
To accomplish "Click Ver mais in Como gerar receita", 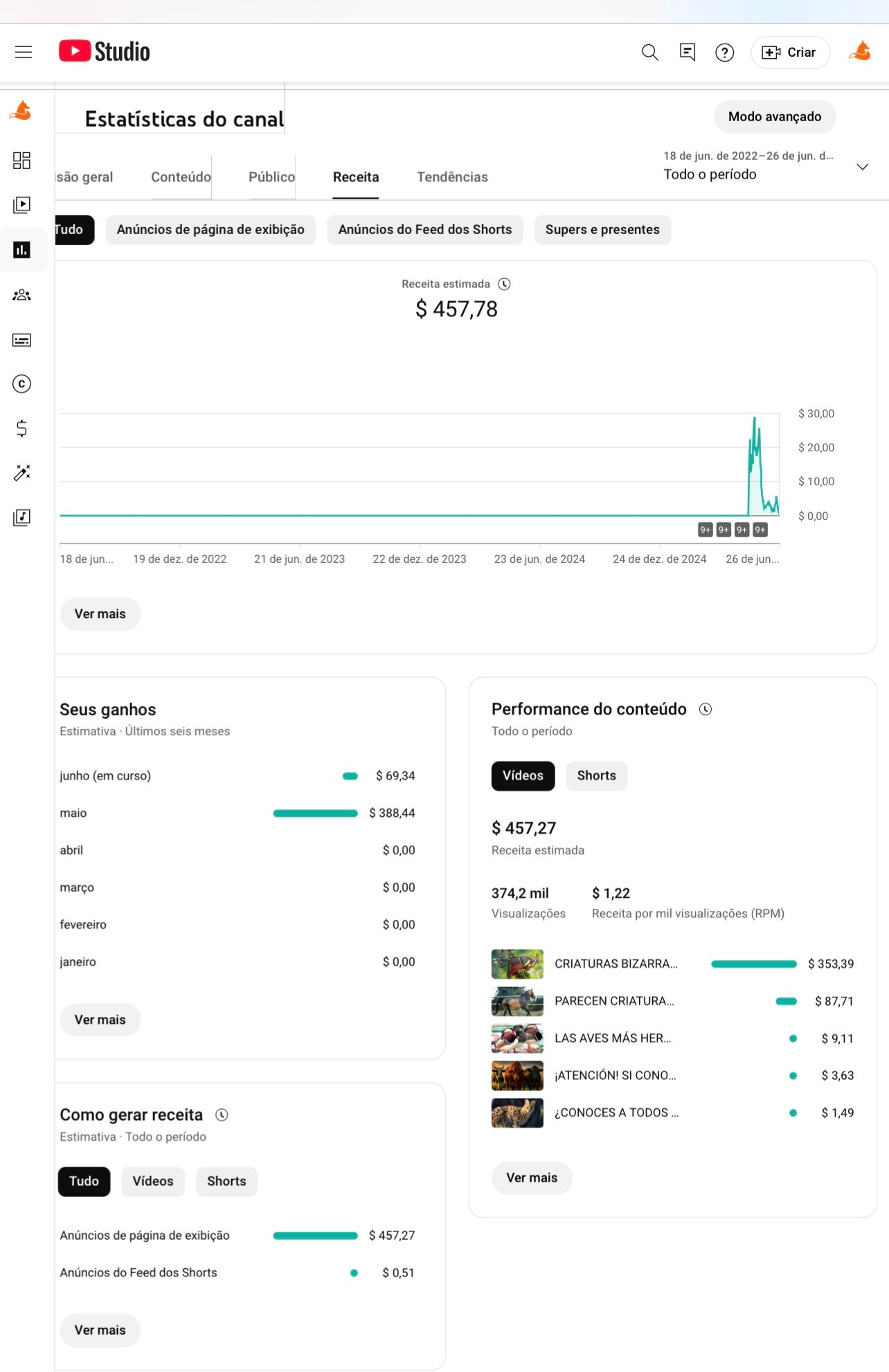I will (x=100, y=1330).
